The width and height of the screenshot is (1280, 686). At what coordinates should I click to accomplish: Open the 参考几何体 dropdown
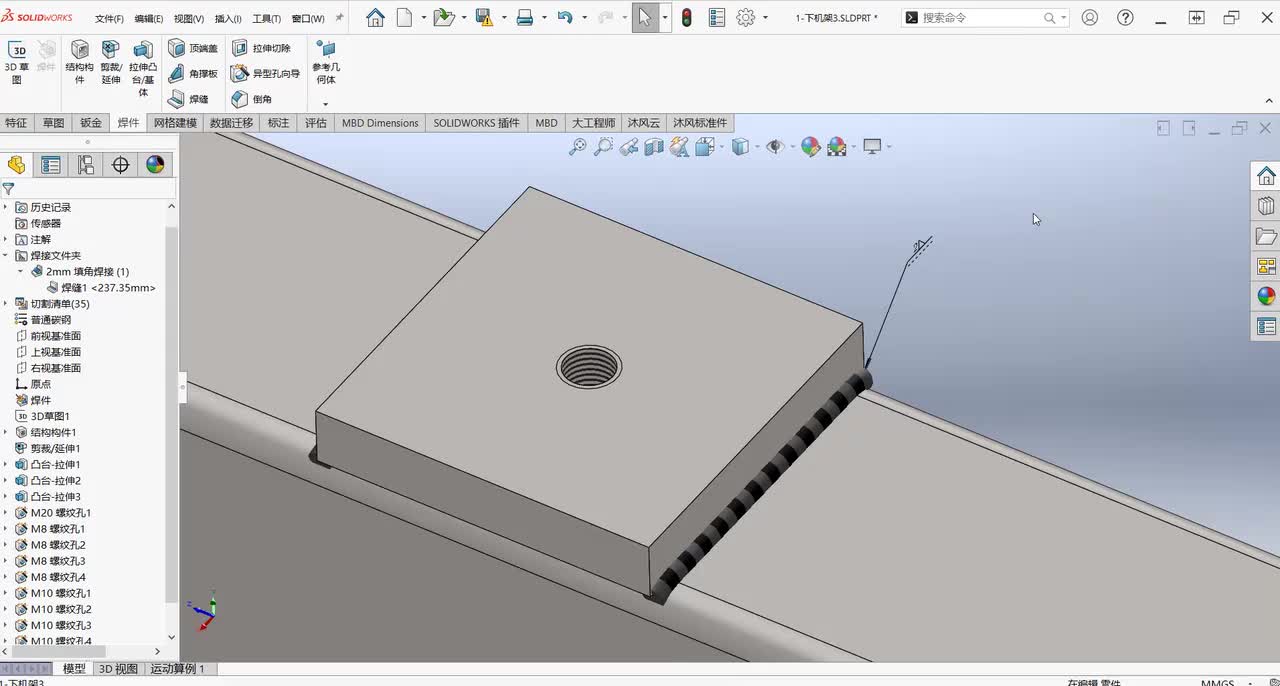pos(325,104)
